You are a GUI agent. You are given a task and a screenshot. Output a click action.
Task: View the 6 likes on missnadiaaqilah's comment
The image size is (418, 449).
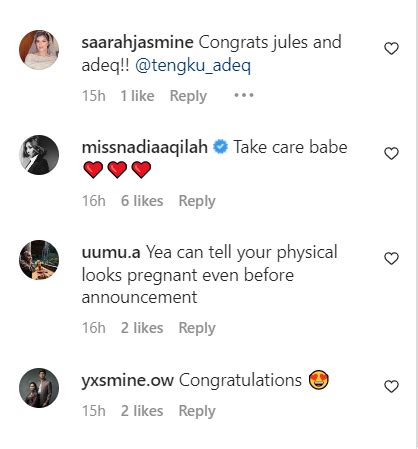click(142, 201)
